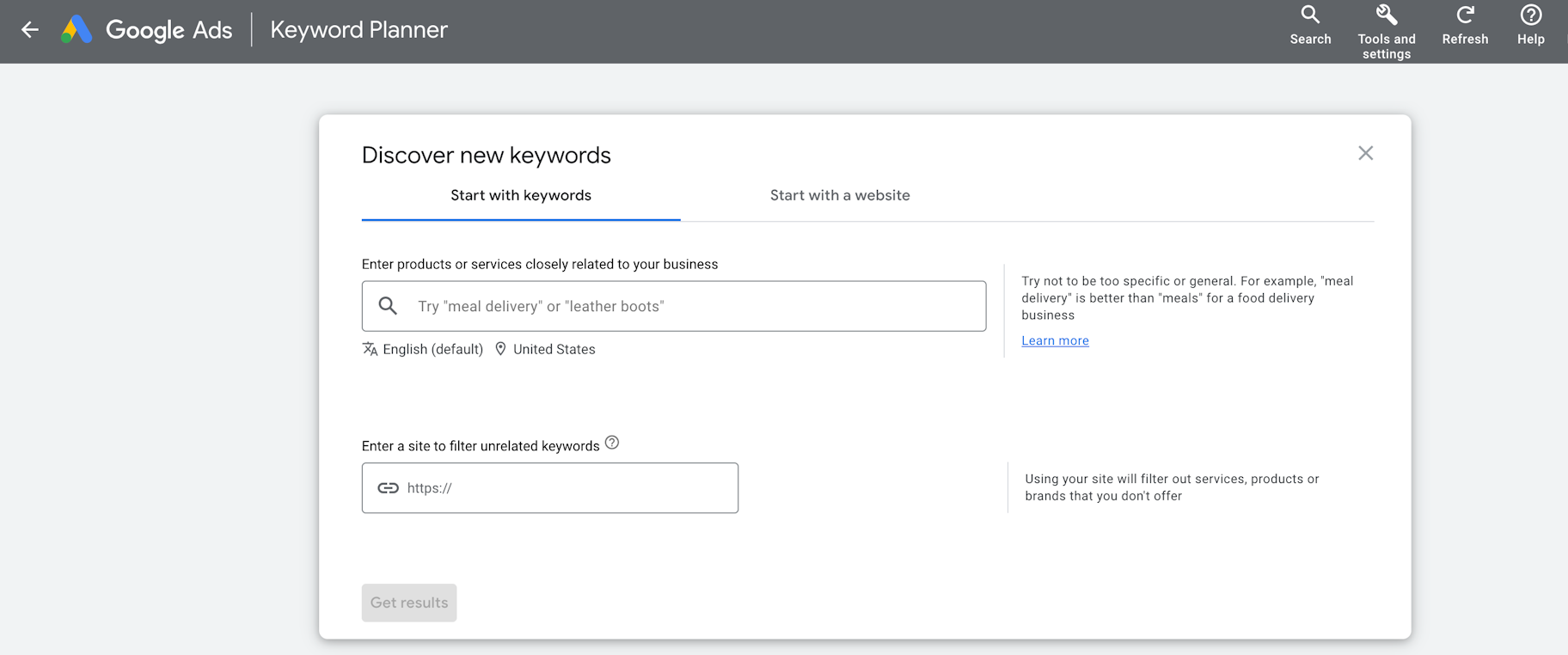Click the link chain icon in site field
This screenshot has height=655, width=1568.
click(x=389, y=488)
